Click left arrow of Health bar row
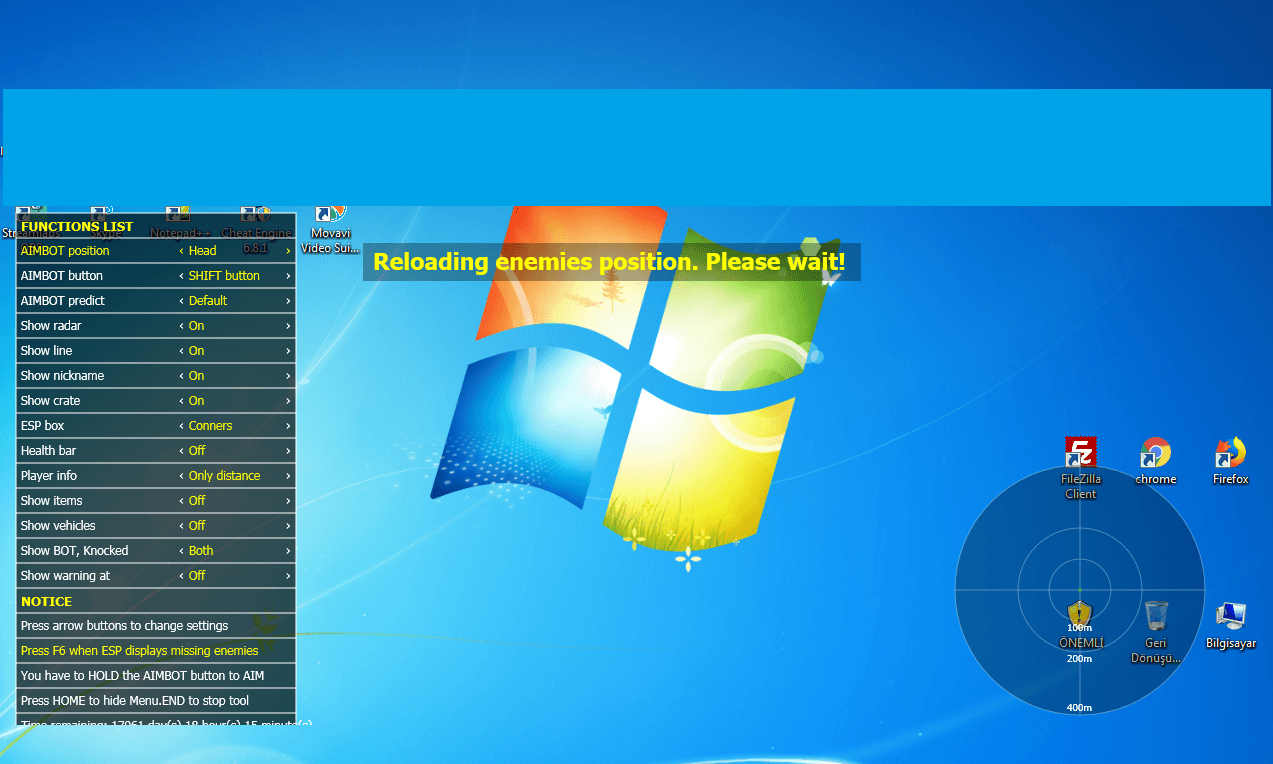Image resolution: width=1273 pixels, height=764 pixels. [x=181, y=451]
